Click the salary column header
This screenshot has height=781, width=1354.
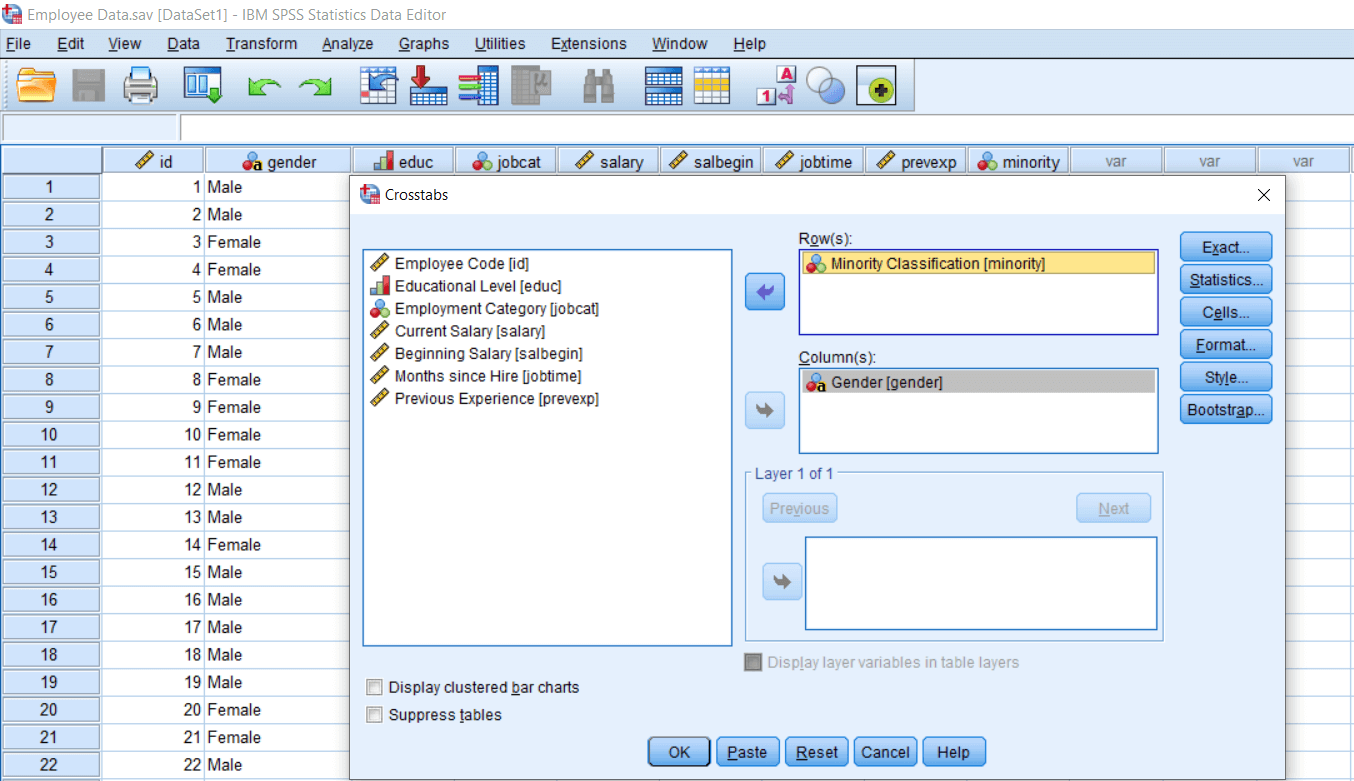pos(609,161)
